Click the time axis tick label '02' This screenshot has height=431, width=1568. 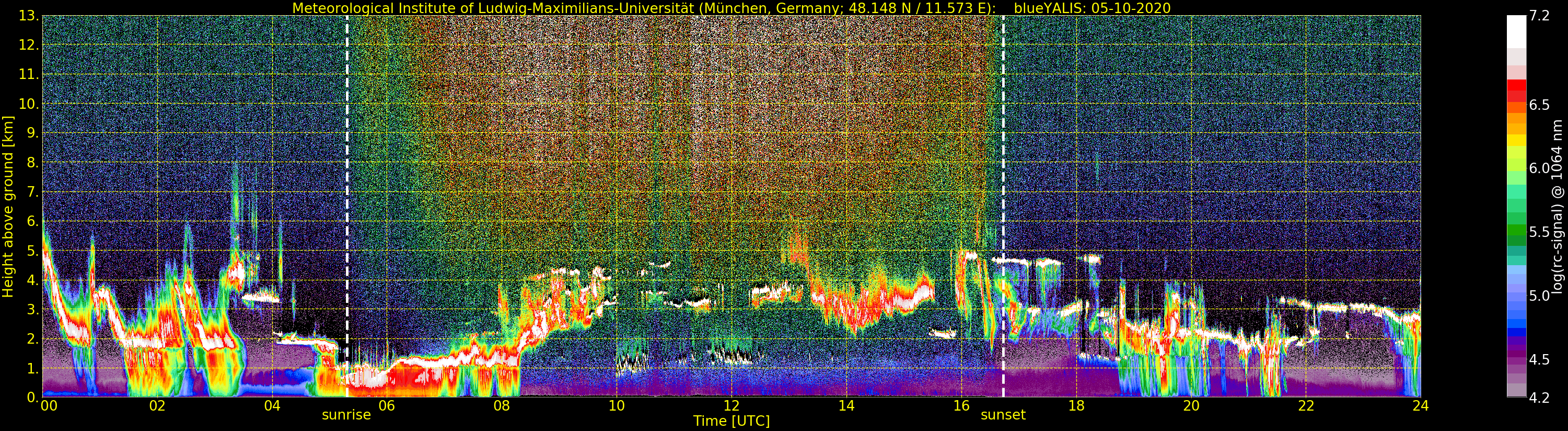[157, 406]
